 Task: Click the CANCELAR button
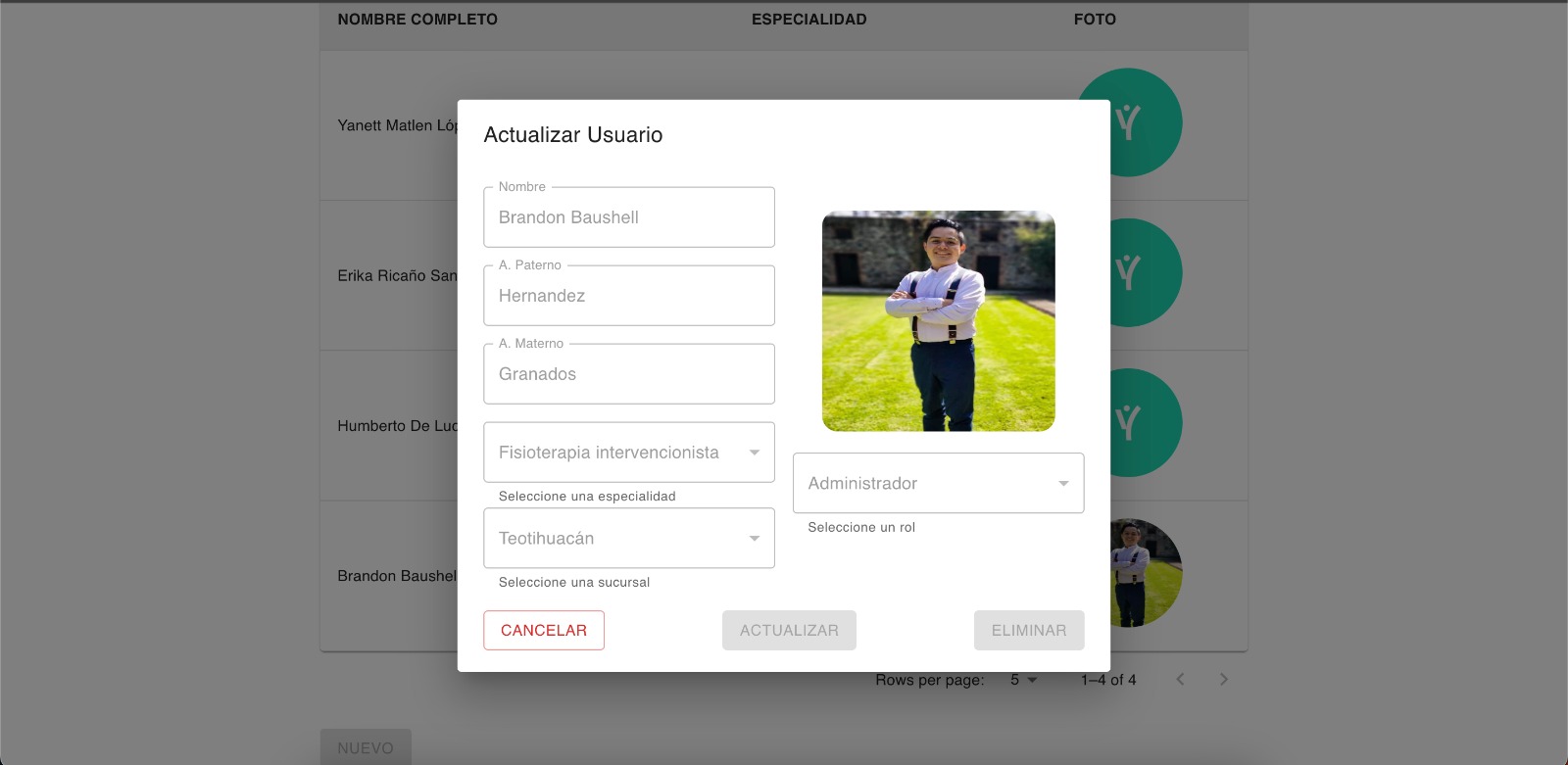(544, 630)
